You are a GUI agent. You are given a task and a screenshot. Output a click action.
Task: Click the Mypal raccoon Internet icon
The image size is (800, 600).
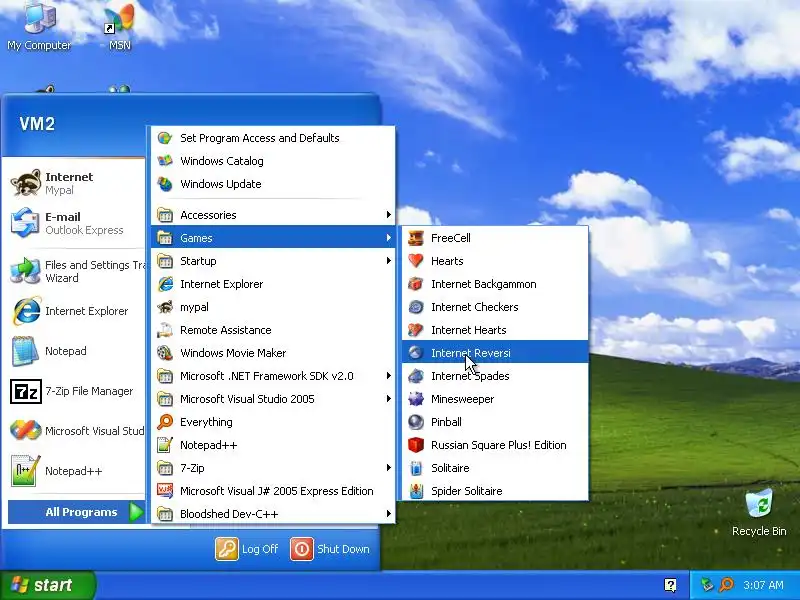pyautogui.click(x=26, y=183)
